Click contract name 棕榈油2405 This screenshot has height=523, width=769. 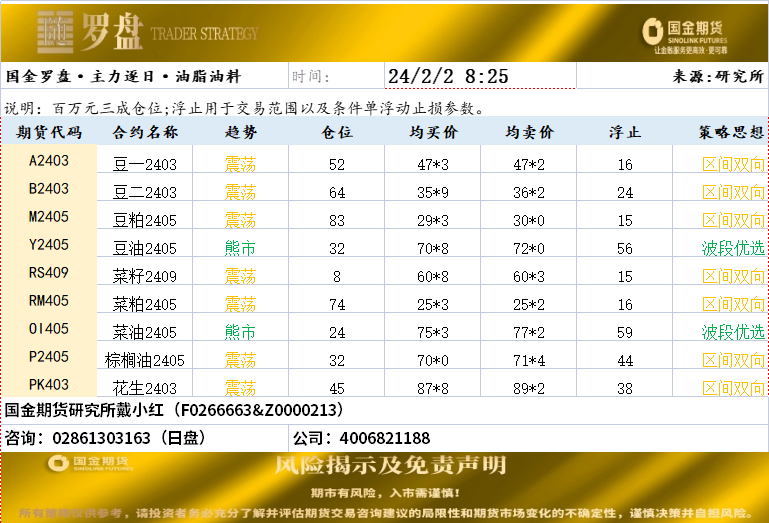pyautogui.click(x=145, y=360)
